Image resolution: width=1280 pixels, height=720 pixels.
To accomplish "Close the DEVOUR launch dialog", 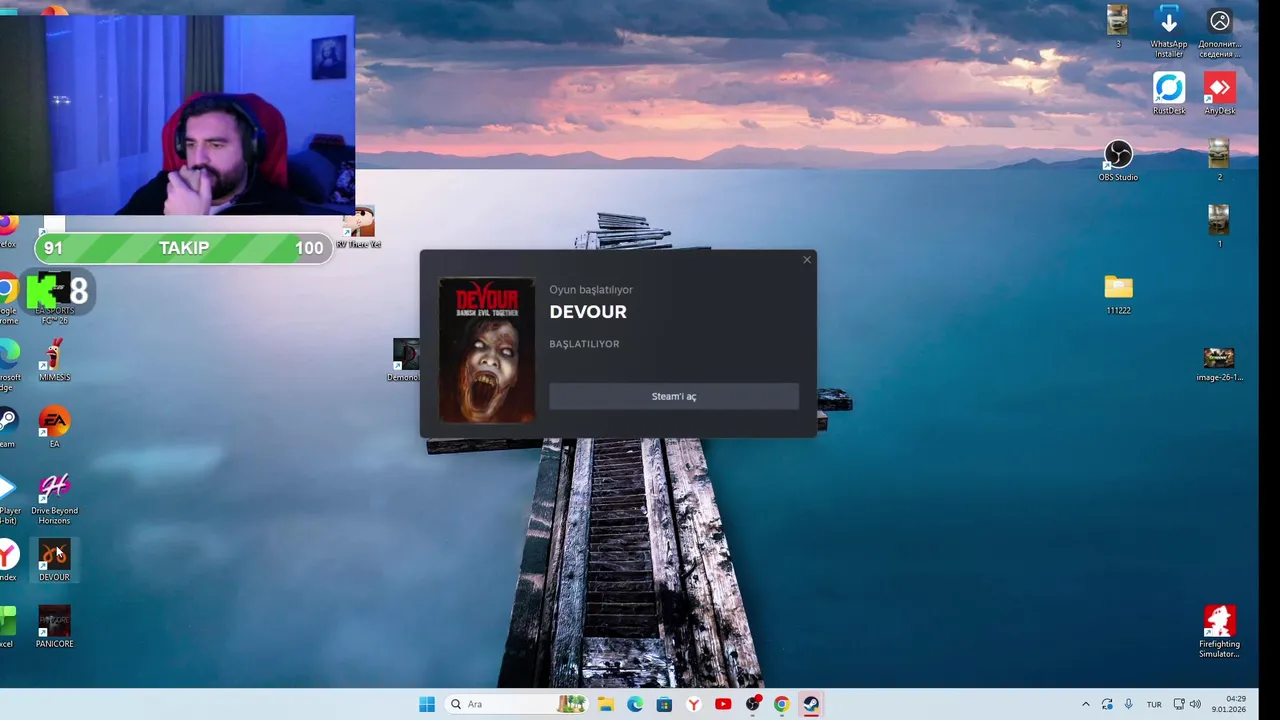I will [807, 260].
